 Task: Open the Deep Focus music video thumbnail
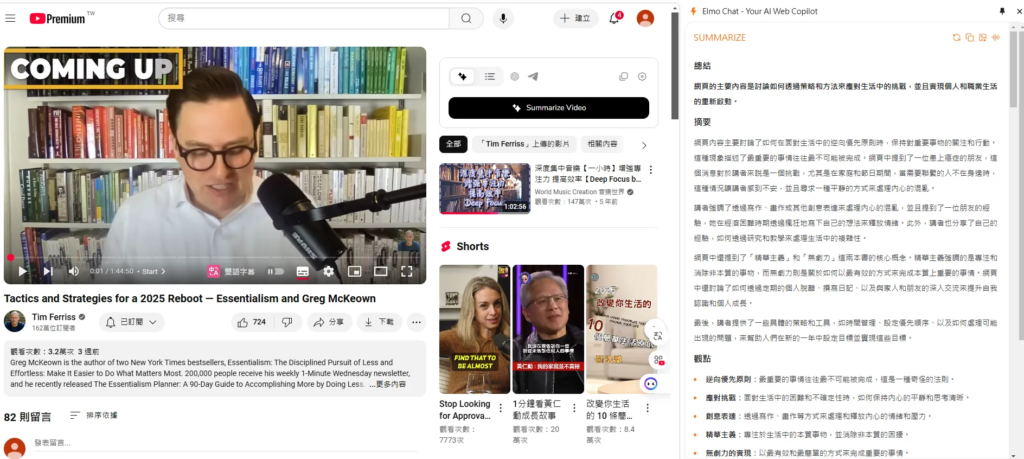[x=485, y=189]
